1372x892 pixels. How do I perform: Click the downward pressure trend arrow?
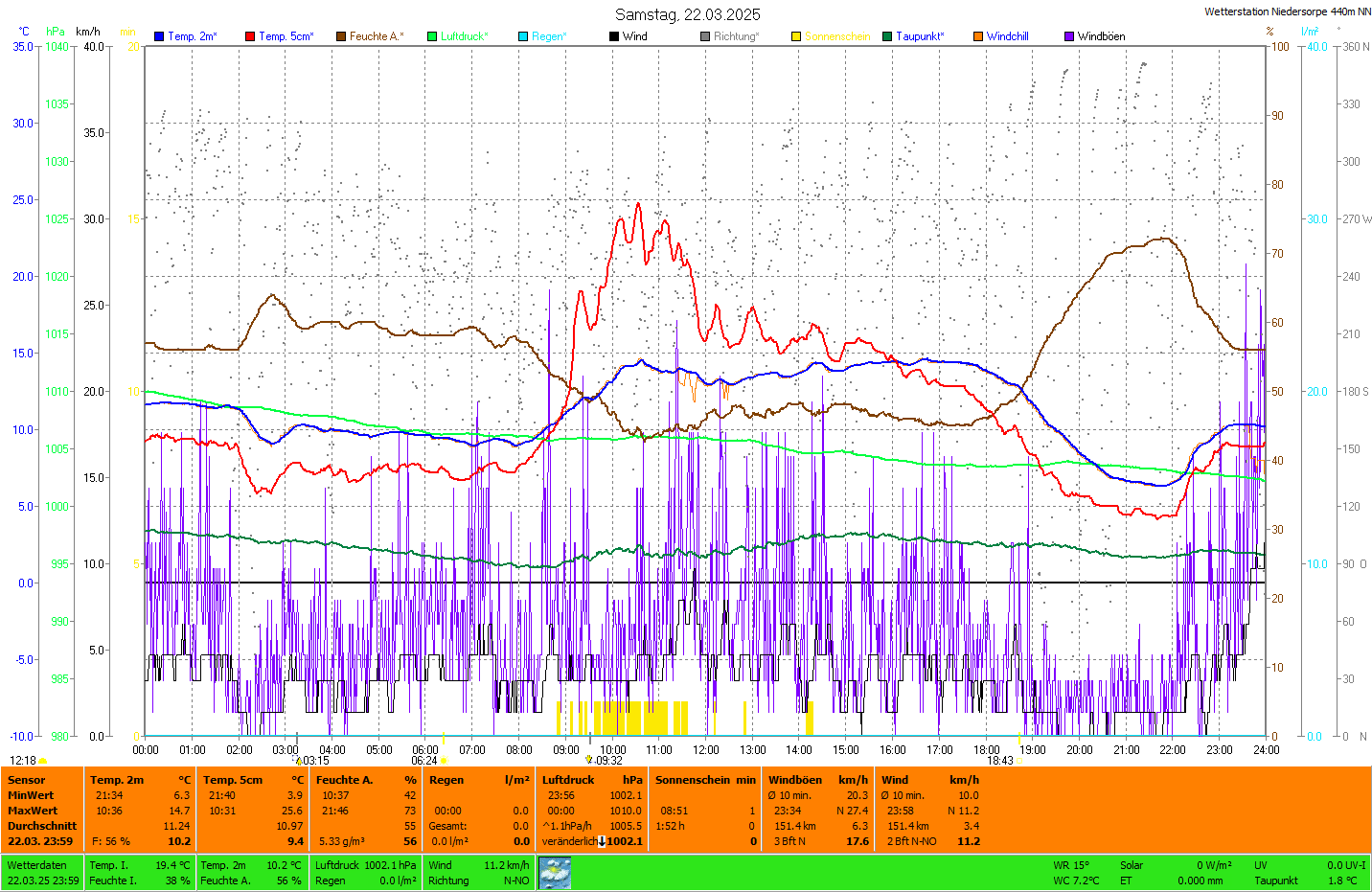(602, 841)
